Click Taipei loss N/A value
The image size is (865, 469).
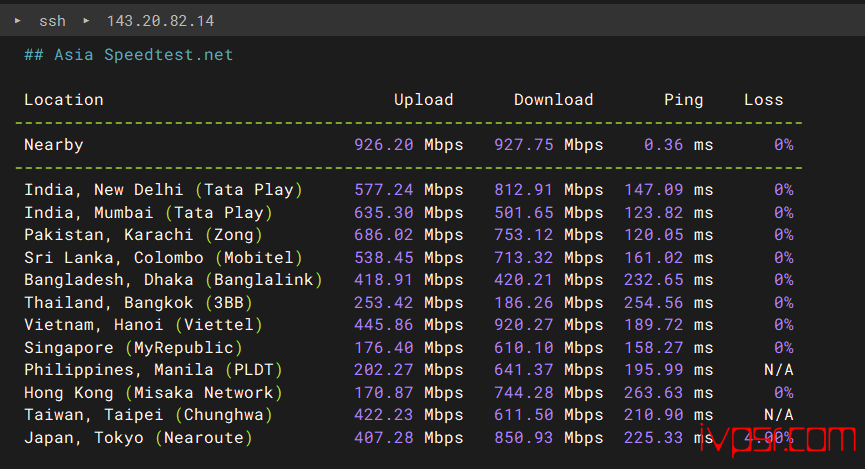pyautogui.click(x=779, y=415)
